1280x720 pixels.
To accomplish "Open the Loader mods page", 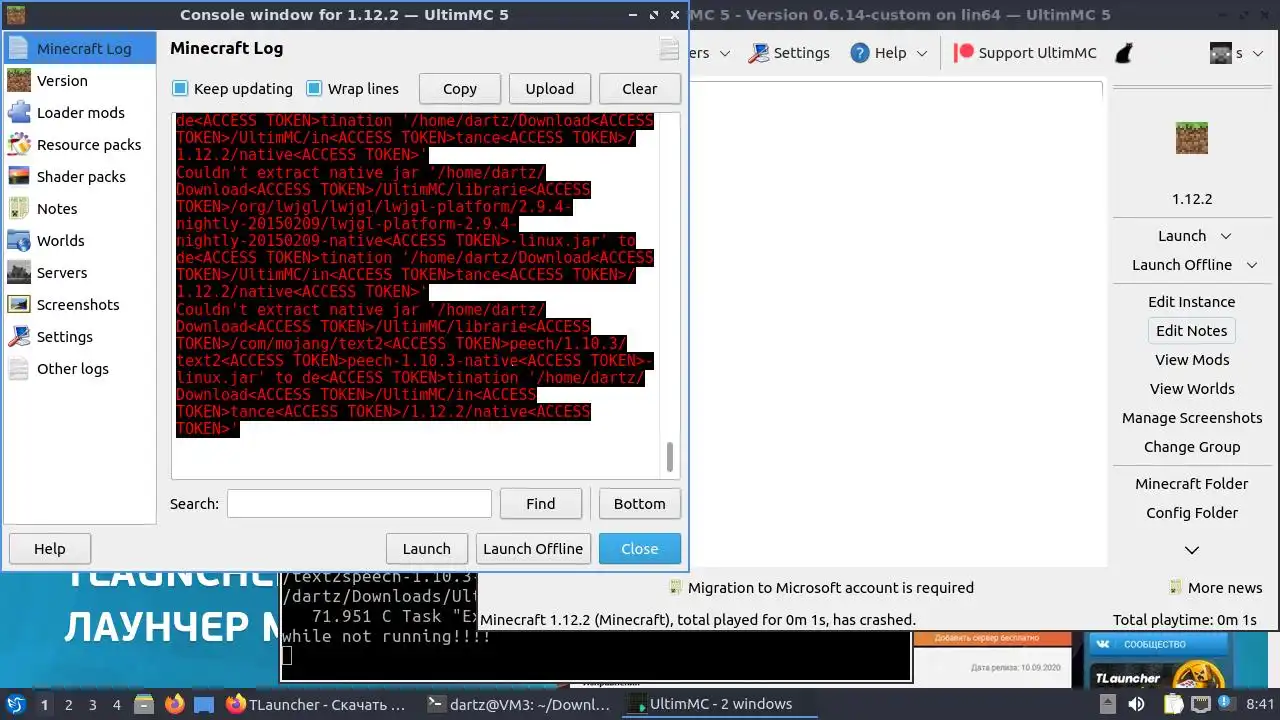I will point(79,112).
